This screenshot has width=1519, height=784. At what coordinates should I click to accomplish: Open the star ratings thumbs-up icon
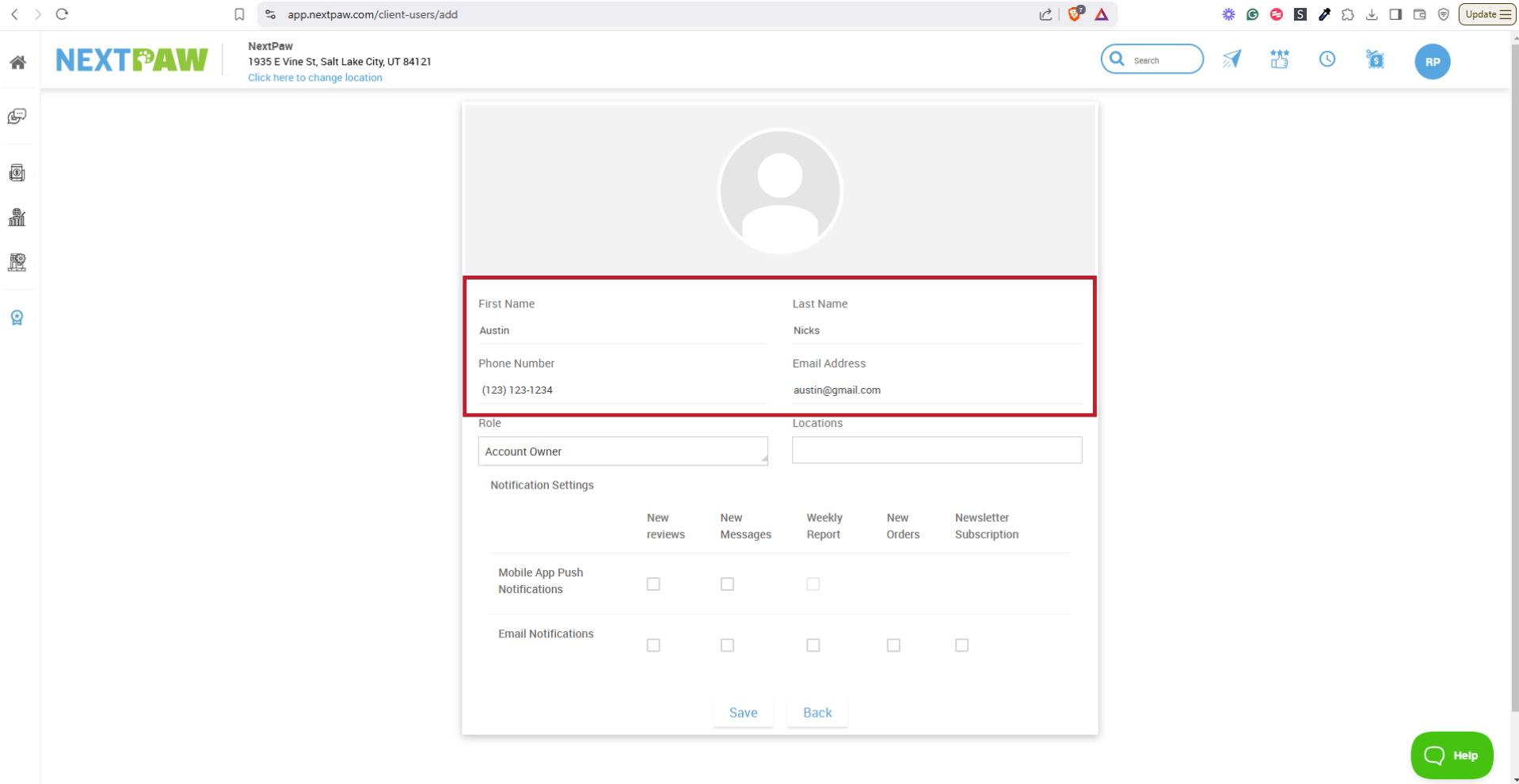coord(1279,59)
